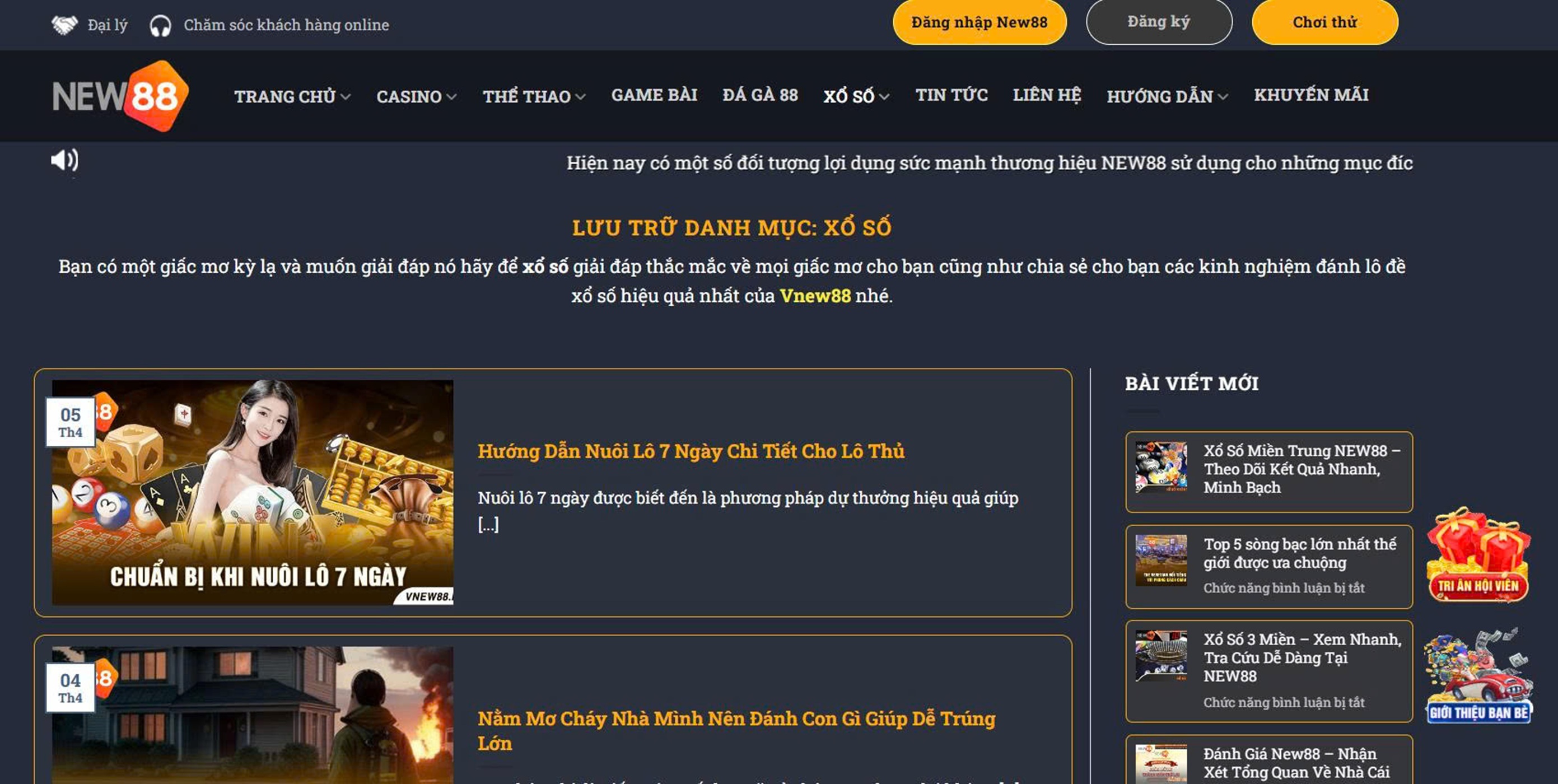Click the speaker announcement icon
Viewport: 1558px width, 784px height.
(x=64, y=161)
